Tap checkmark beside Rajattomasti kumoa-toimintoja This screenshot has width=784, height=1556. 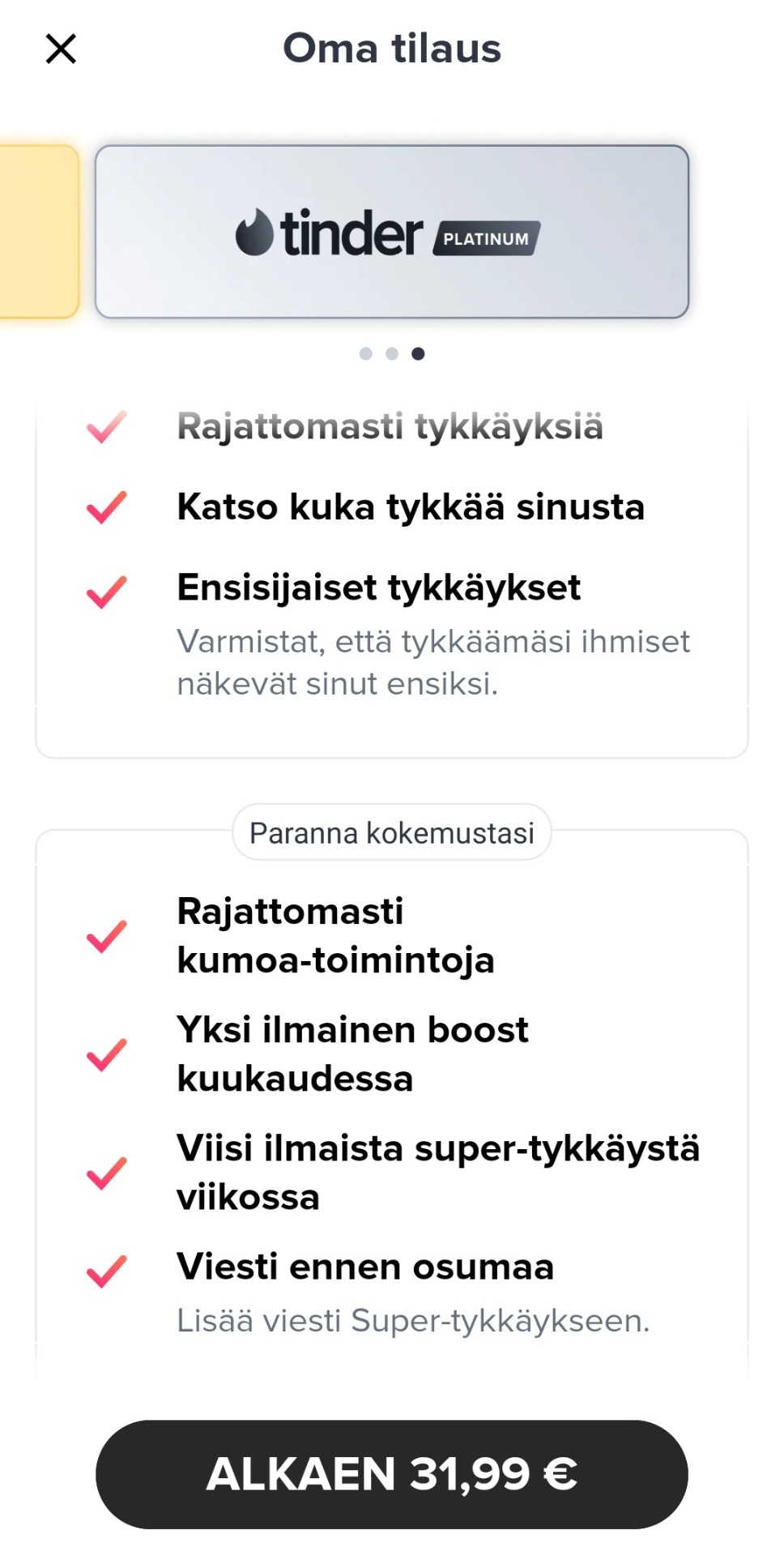pos(106,936)
